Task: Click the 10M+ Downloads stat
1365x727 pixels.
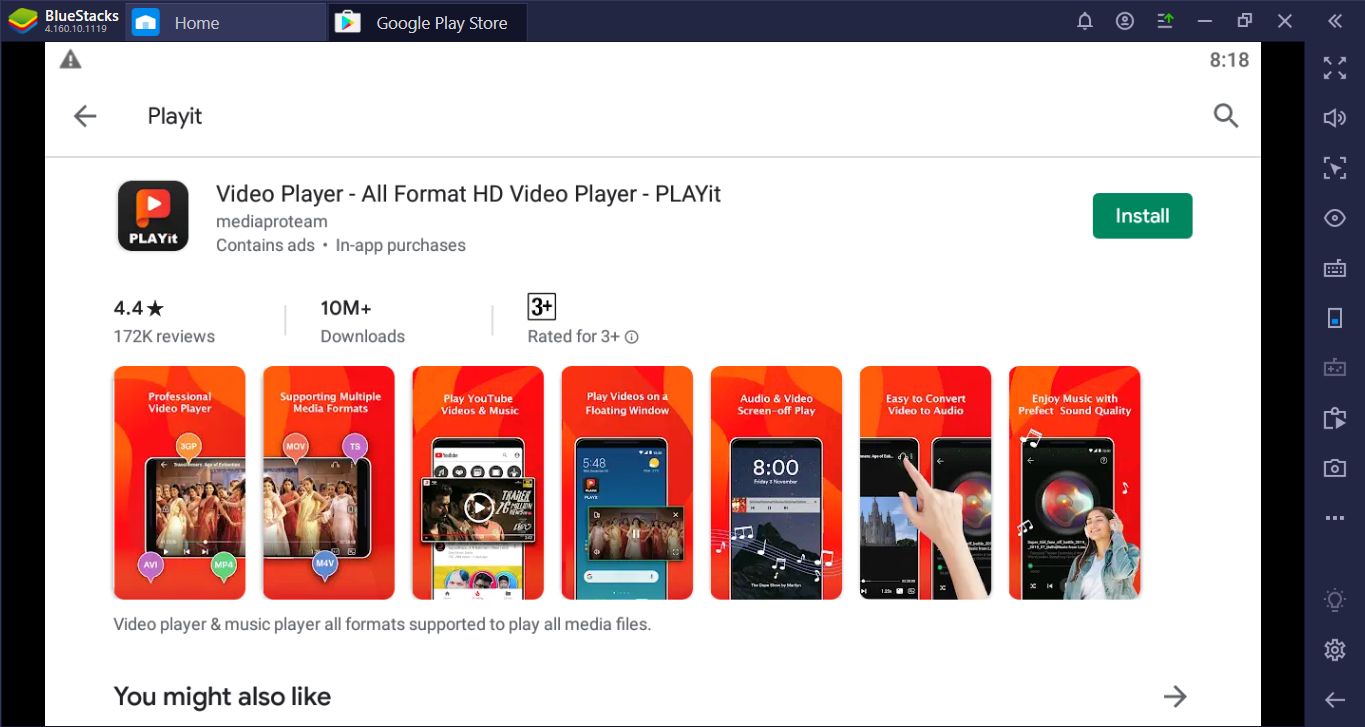Action: point(362,320)
